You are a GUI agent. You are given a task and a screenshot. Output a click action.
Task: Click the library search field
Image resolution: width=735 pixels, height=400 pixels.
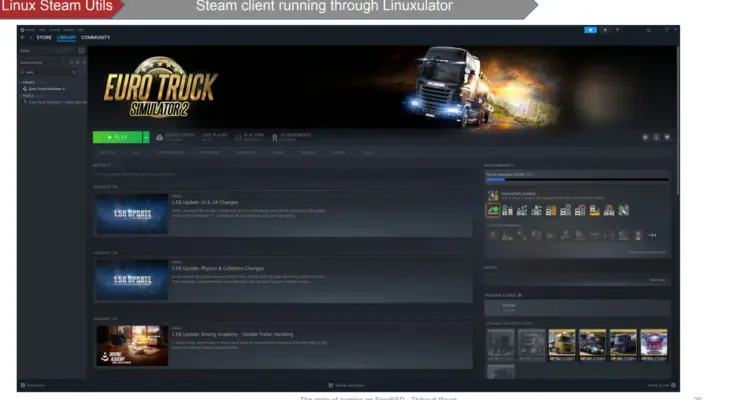pyautogui.click(x=45, y=72)
